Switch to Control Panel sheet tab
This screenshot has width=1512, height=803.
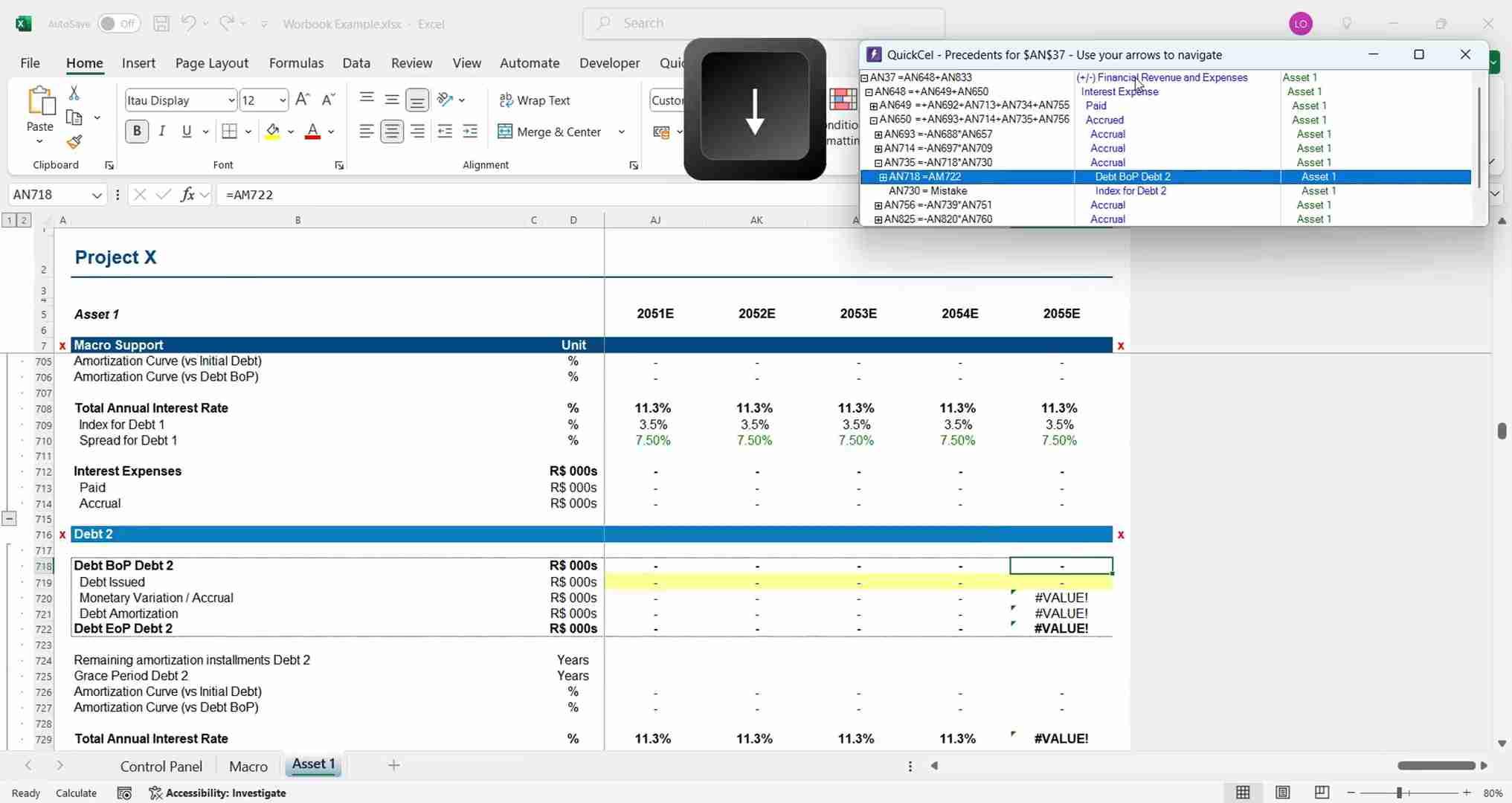(x=161, y=766)
